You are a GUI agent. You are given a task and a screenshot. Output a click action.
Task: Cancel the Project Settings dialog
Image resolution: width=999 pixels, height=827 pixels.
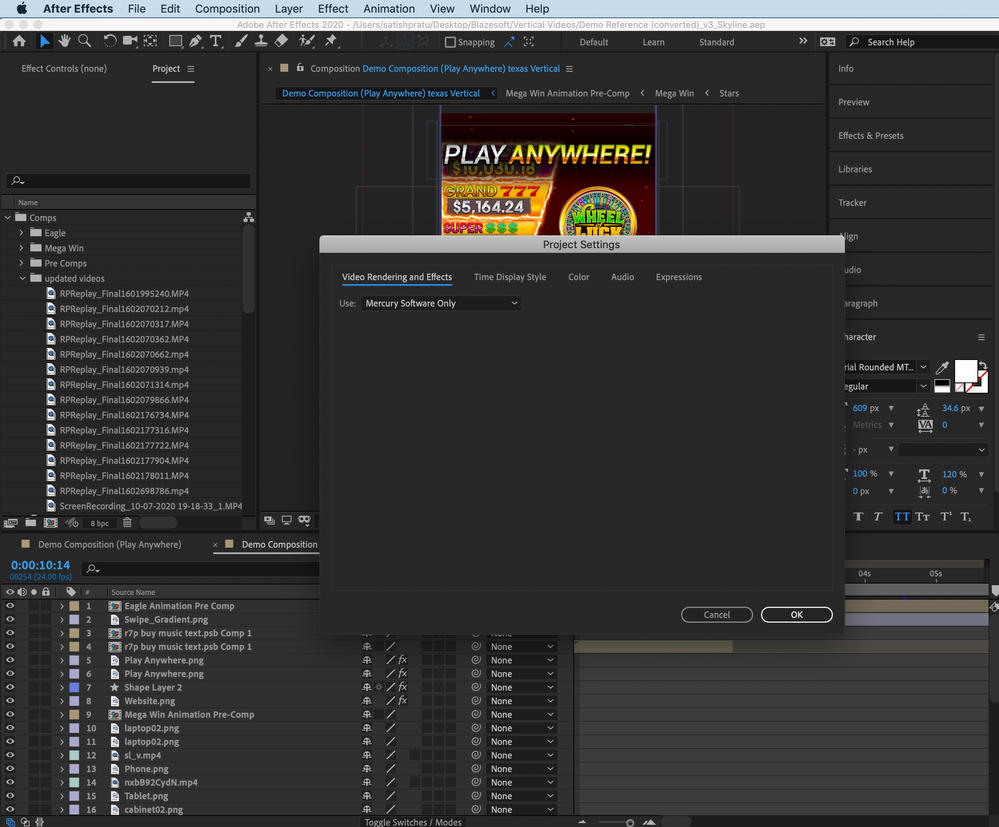717,615
